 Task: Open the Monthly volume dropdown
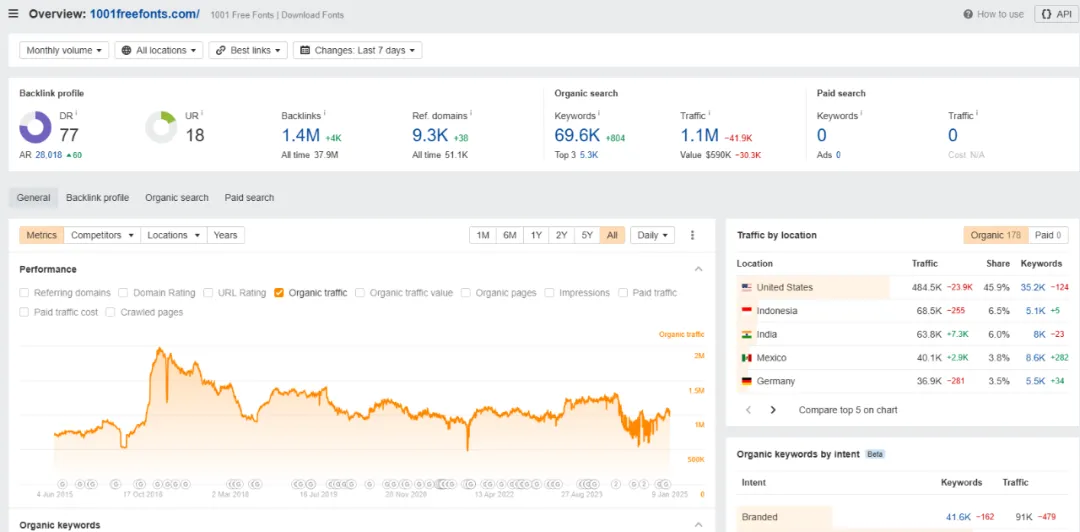[64, 50]
